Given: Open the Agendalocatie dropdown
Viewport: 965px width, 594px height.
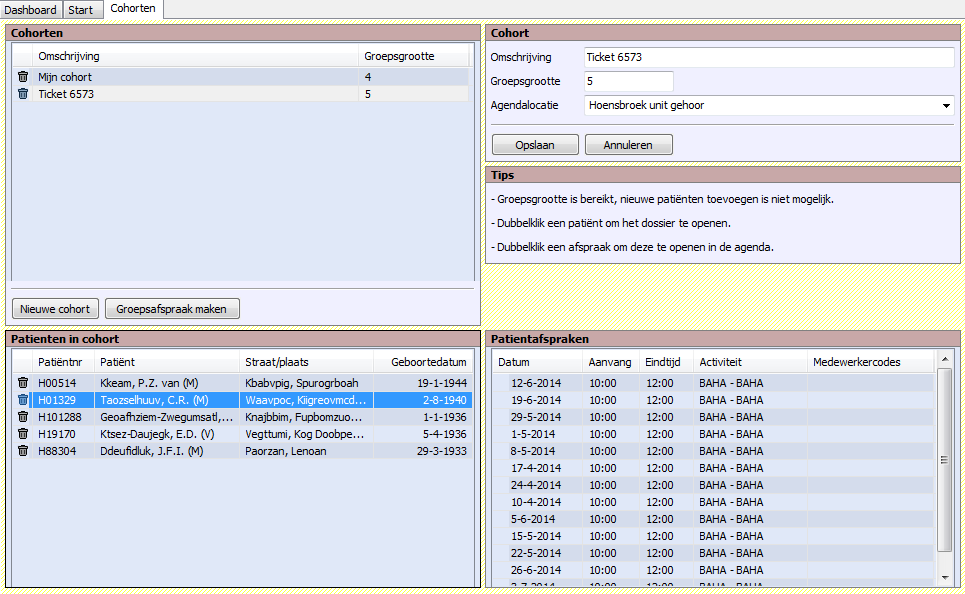Looking at the screenshot, I should pyautogui.click(x=945, y=105).
